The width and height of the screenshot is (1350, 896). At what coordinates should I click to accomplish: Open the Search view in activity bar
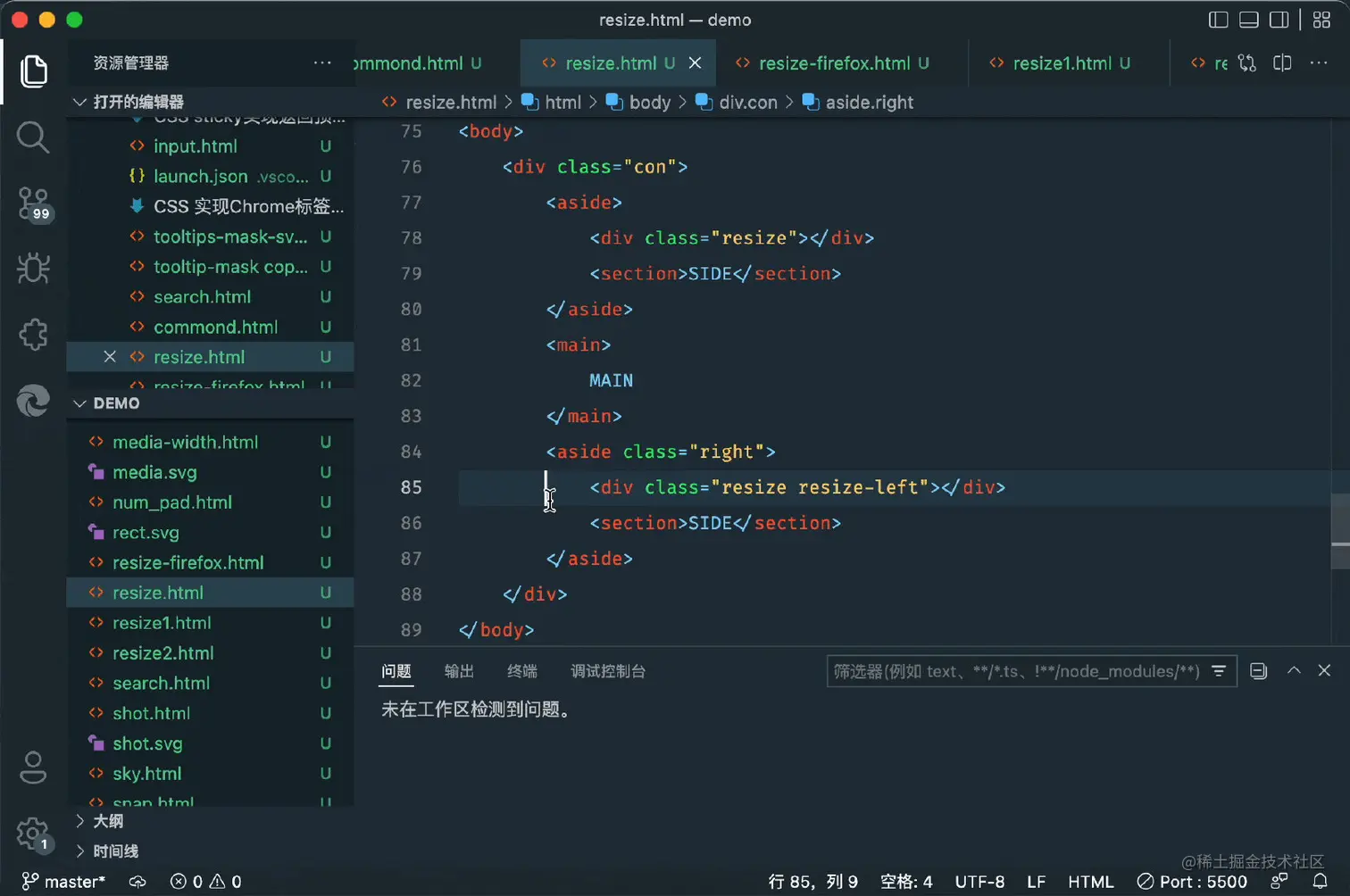33,137
